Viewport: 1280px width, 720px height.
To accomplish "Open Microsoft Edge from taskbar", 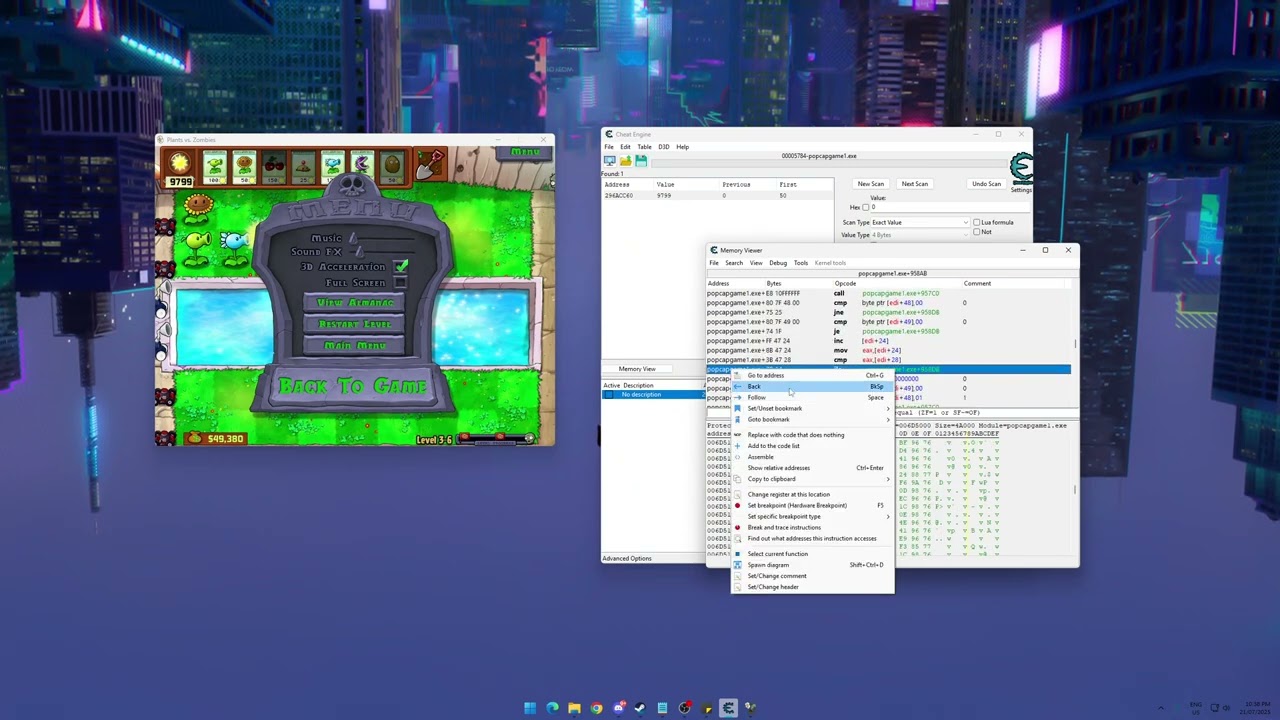I will [x=552, y=708].
